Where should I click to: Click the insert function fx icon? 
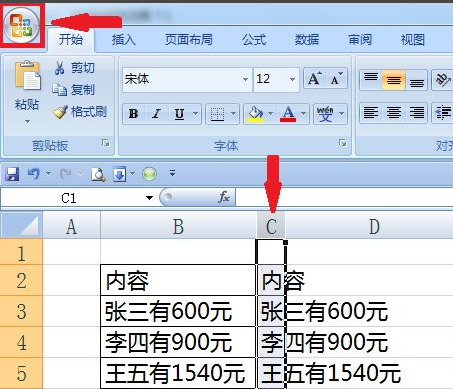coord(224,197)
